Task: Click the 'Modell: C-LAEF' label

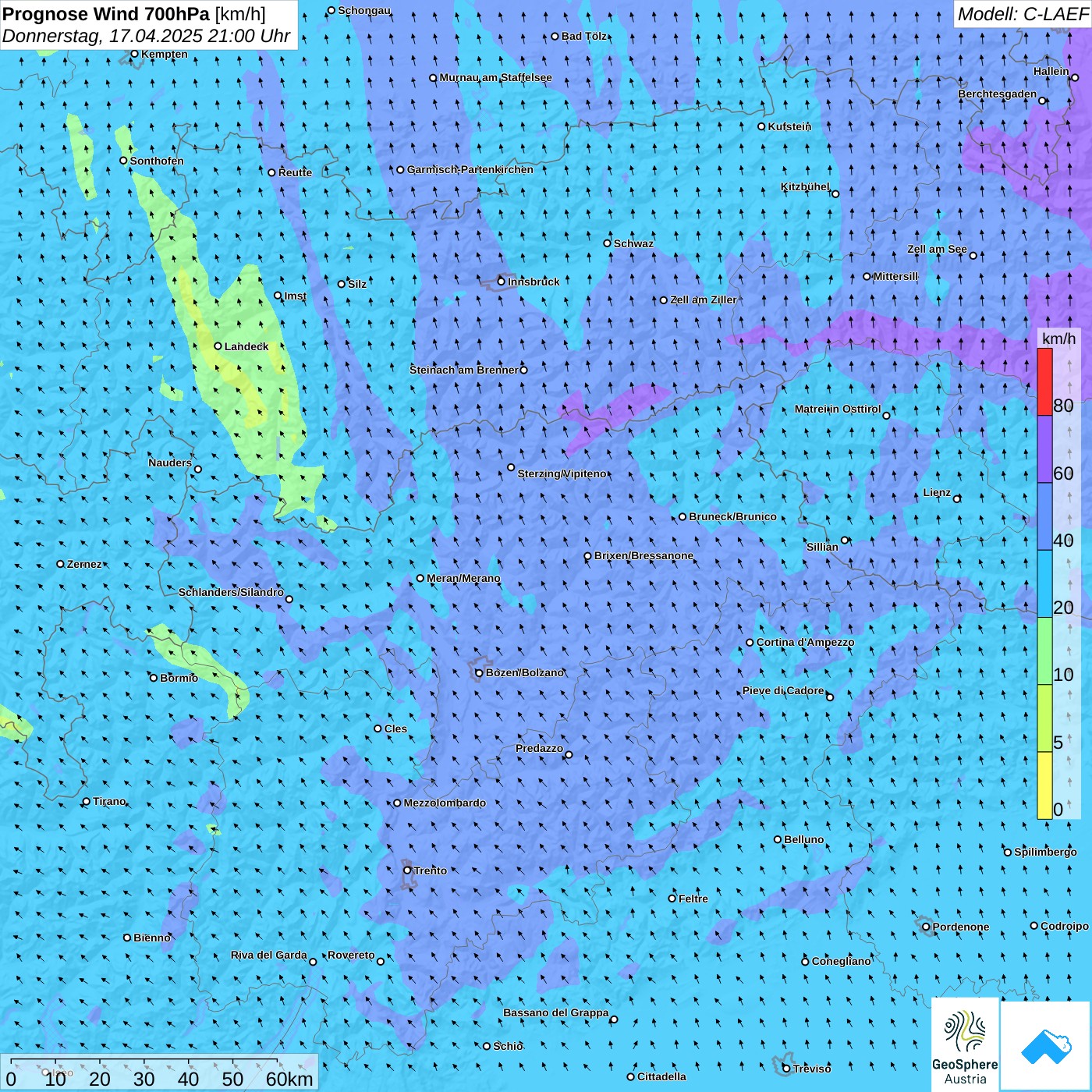Action: (x=1023, y=13)
